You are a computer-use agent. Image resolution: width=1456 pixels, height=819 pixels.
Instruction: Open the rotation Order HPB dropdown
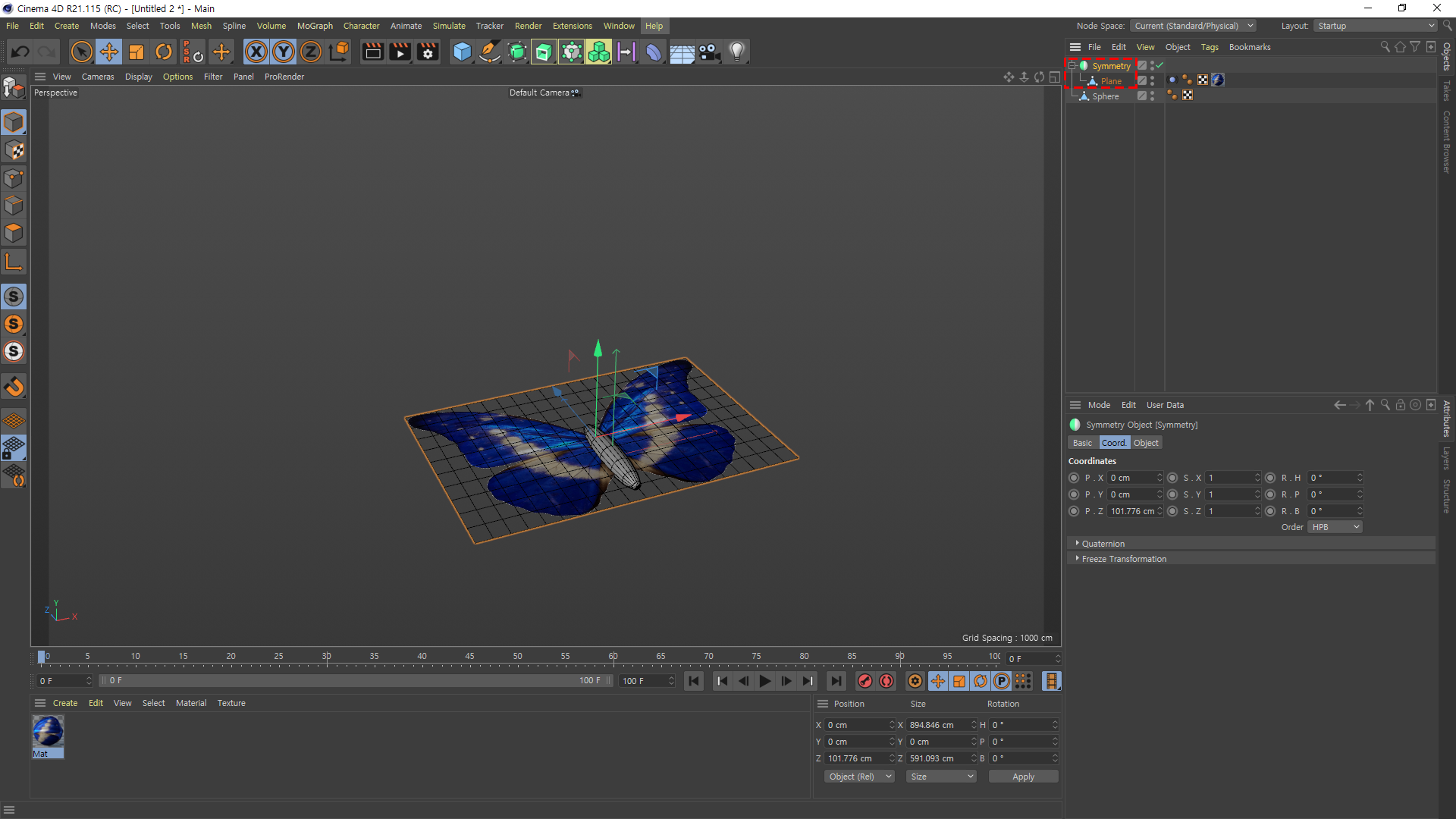[1335, 527]
